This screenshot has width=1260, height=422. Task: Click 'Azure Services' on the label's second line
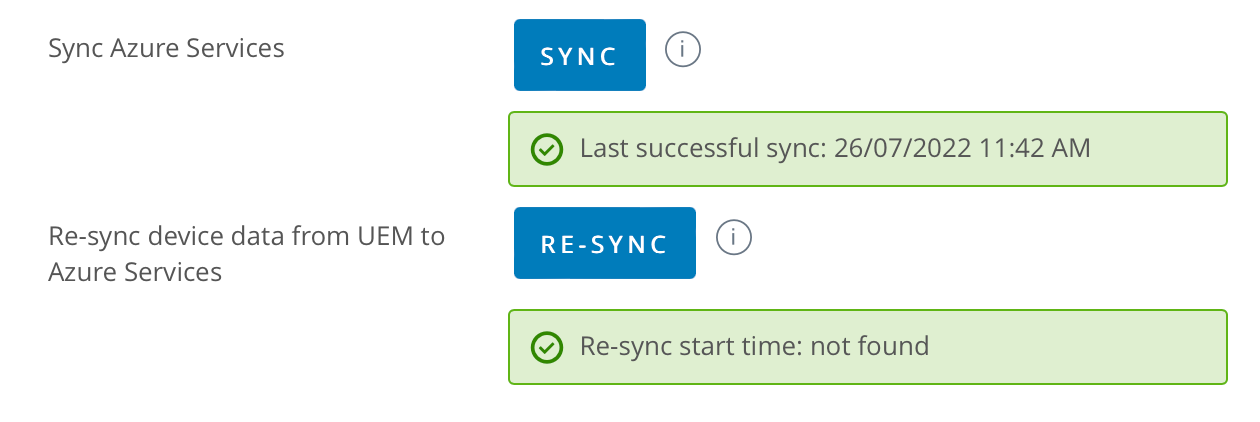pos(135,271)
